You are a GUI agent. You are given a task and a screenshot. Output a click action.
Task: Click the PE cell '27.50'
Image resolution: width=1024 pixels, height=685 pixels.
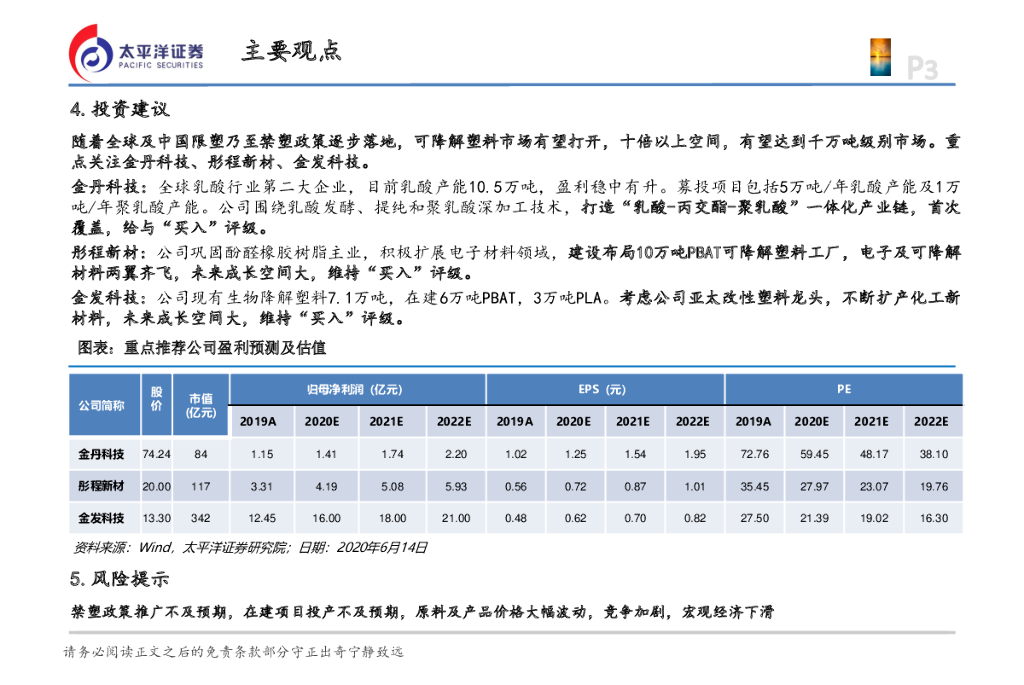754,518
